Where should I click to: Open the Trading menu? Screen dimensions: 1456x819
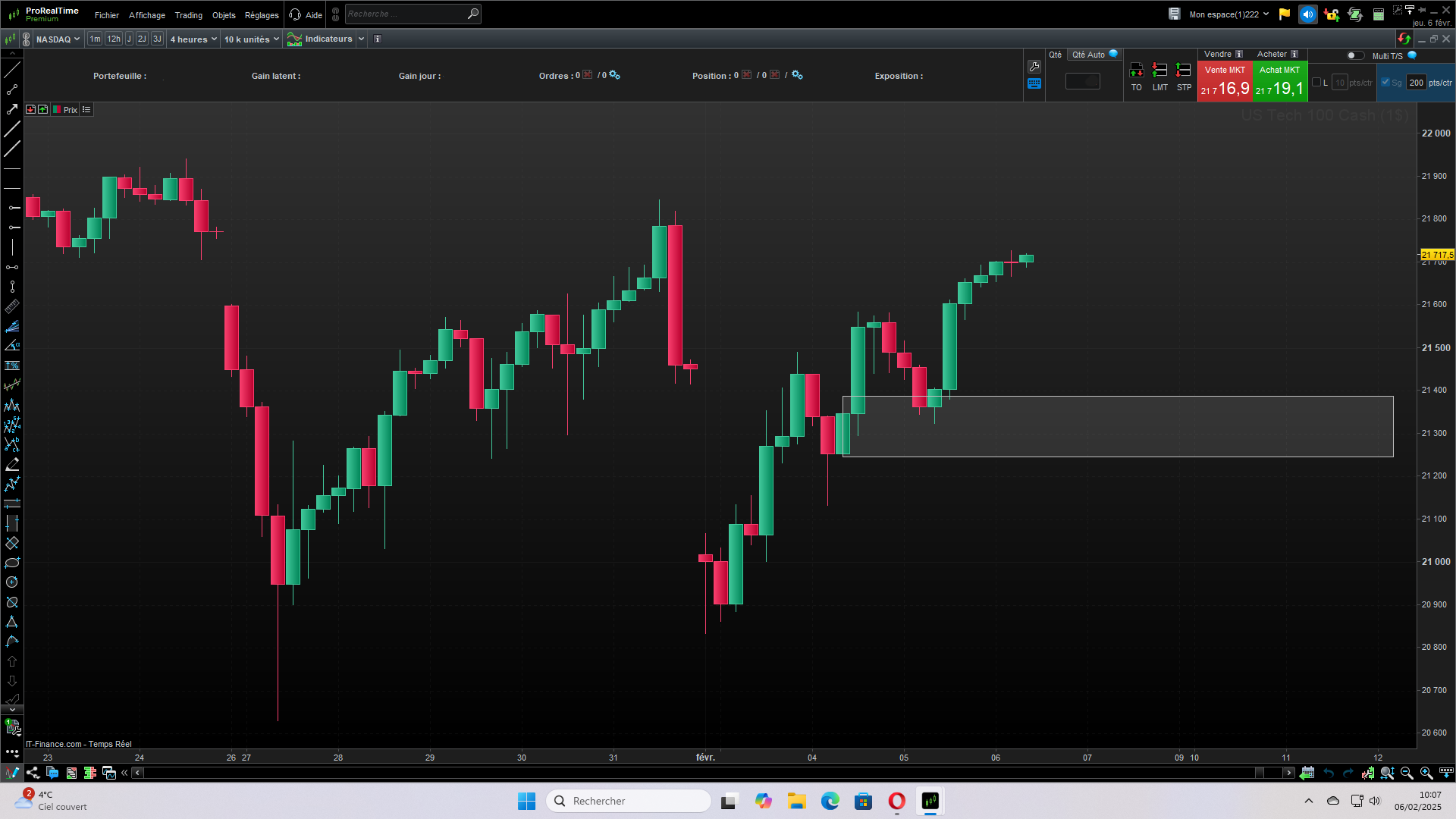[x=188, y=14]
